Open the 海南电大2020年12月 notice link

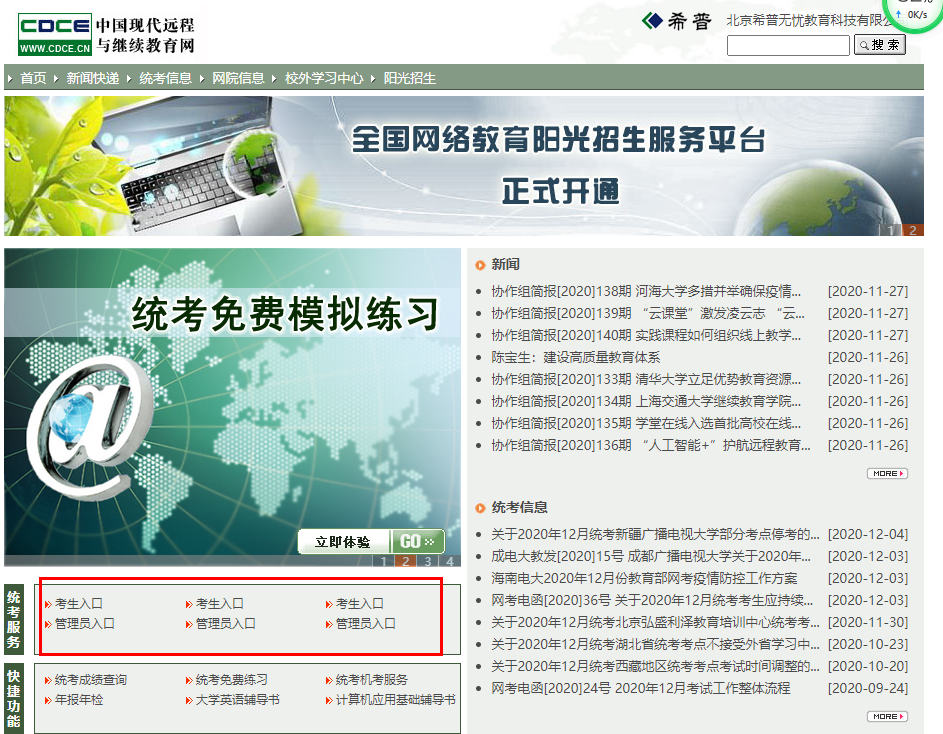644,578
